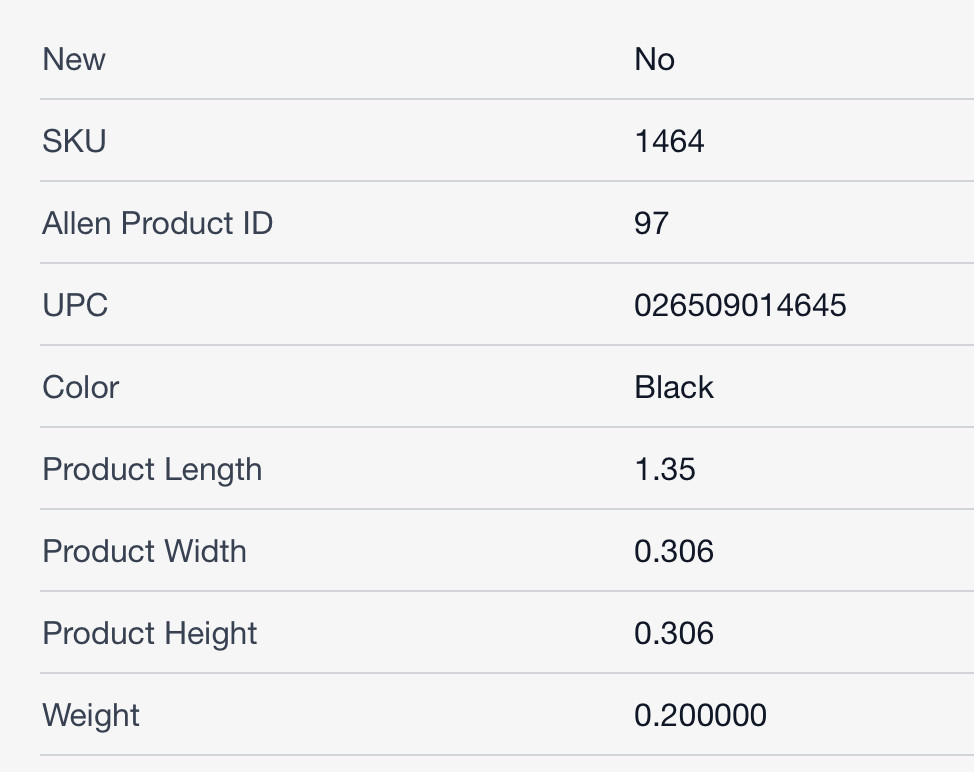Select the UPC code 026509014645
The height and width of the screenshot is (772, 974).
(740, 305)
